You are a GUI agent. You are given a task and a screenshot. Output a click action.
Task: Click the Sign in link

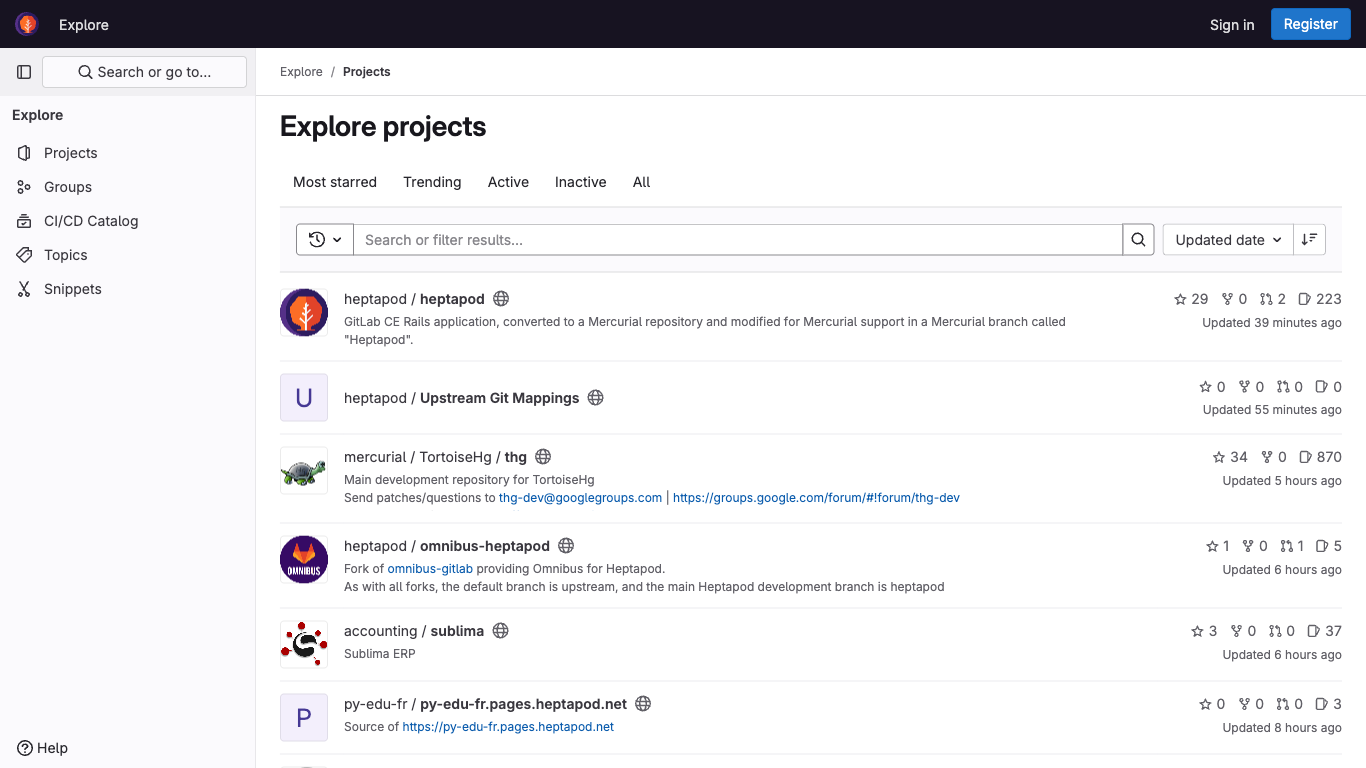[1232, 25]
